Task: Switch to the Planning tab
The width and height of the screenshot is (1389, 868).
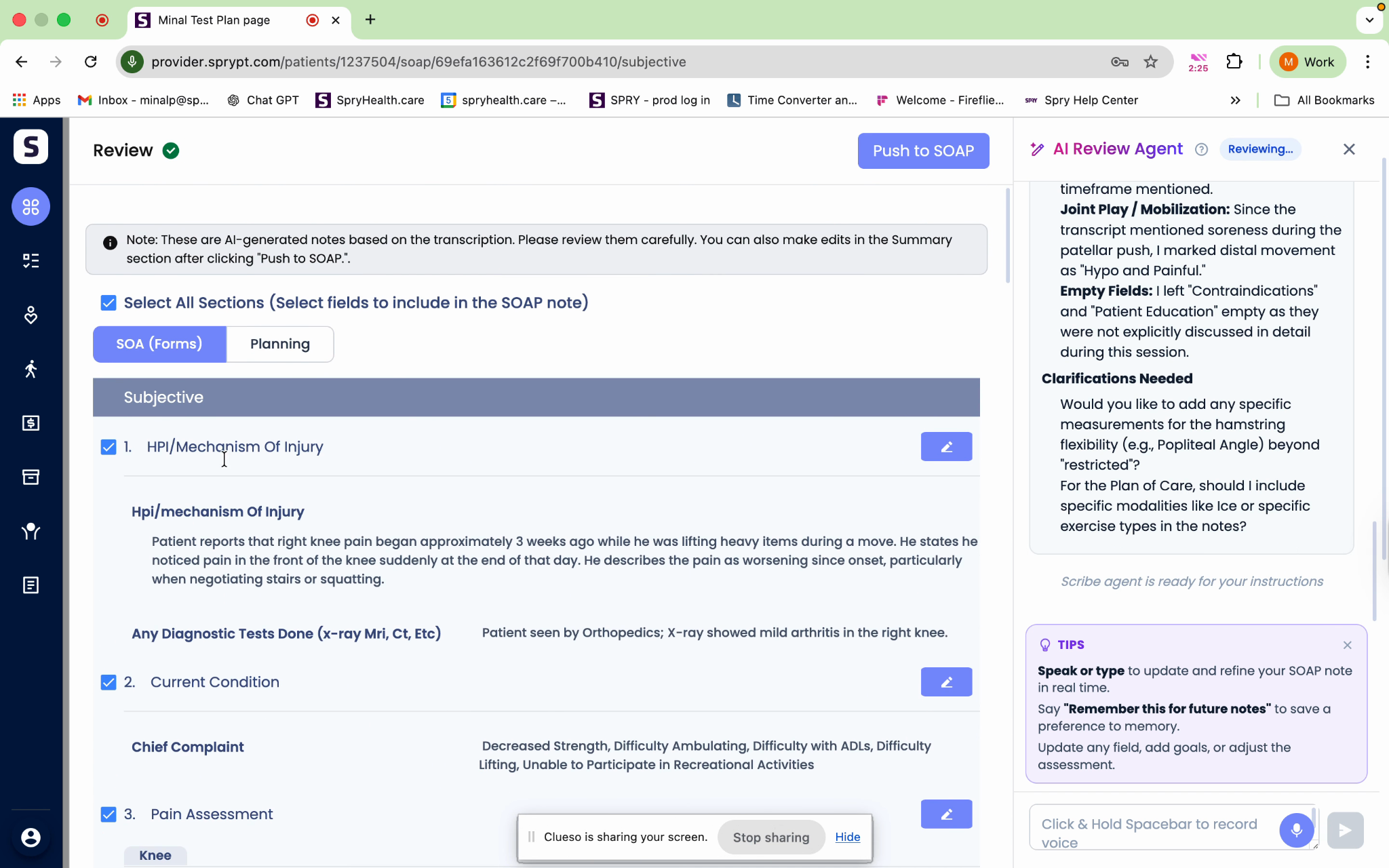Action: 280,344
